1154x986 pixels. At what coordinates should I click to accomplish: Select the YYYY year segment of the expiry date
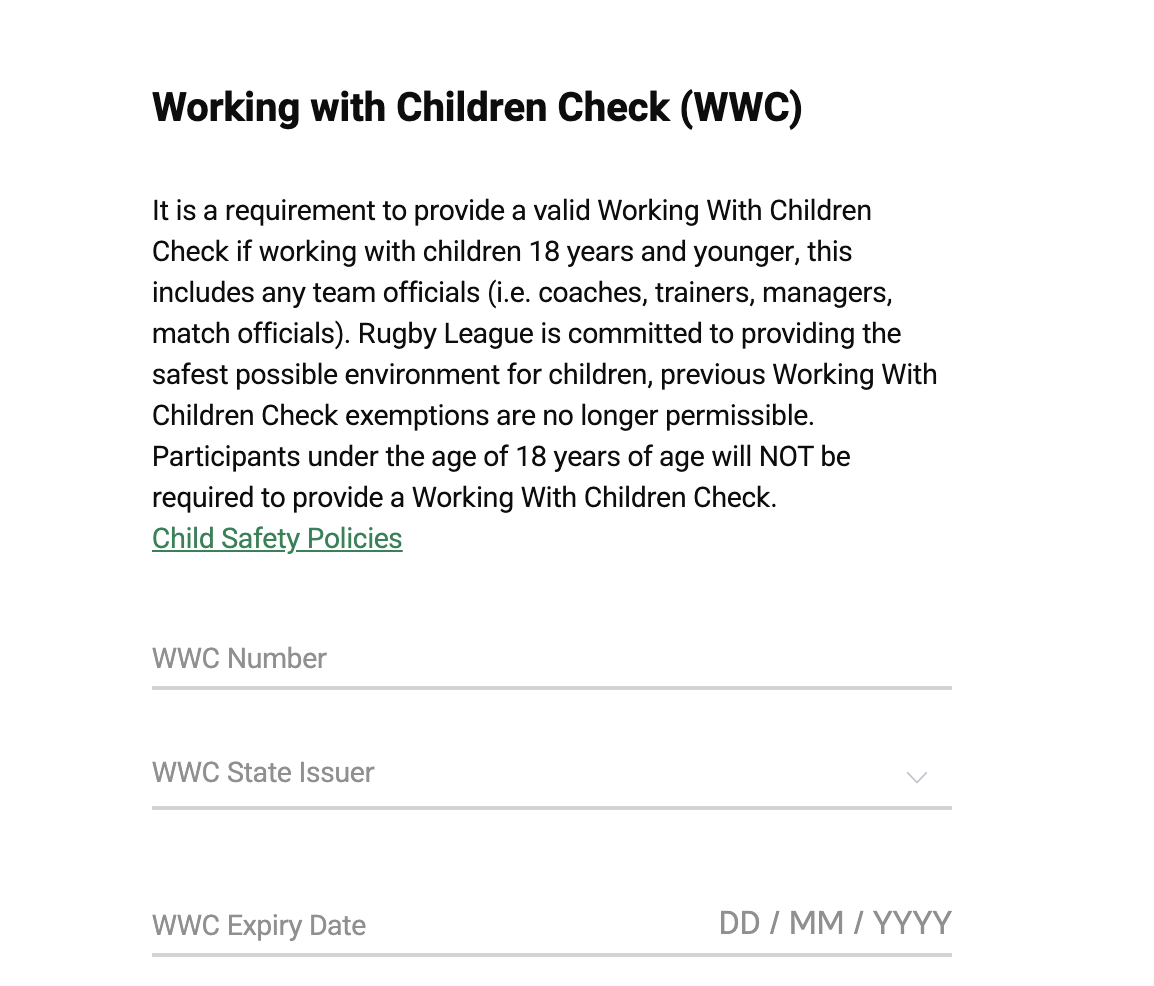tap(912, 923)
